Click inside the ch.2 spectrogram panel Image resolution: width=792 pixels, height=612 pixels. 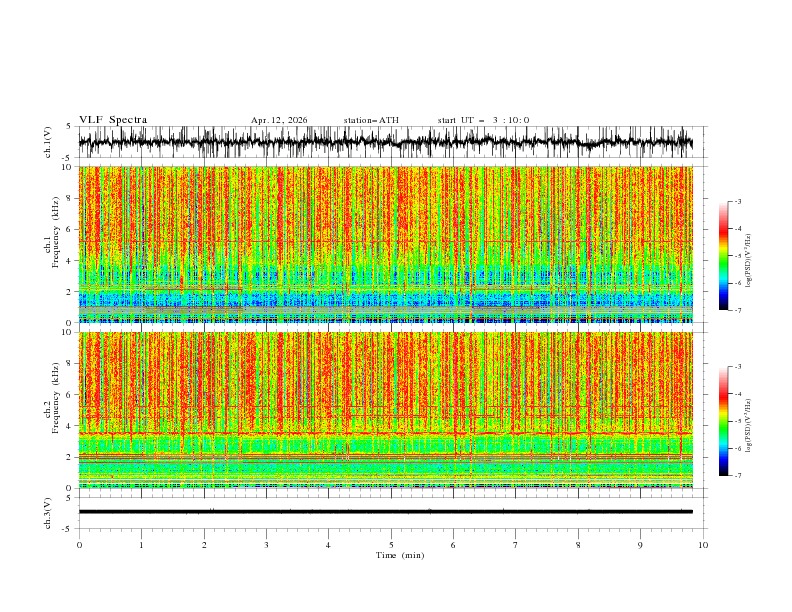click(x=385, y=410)
